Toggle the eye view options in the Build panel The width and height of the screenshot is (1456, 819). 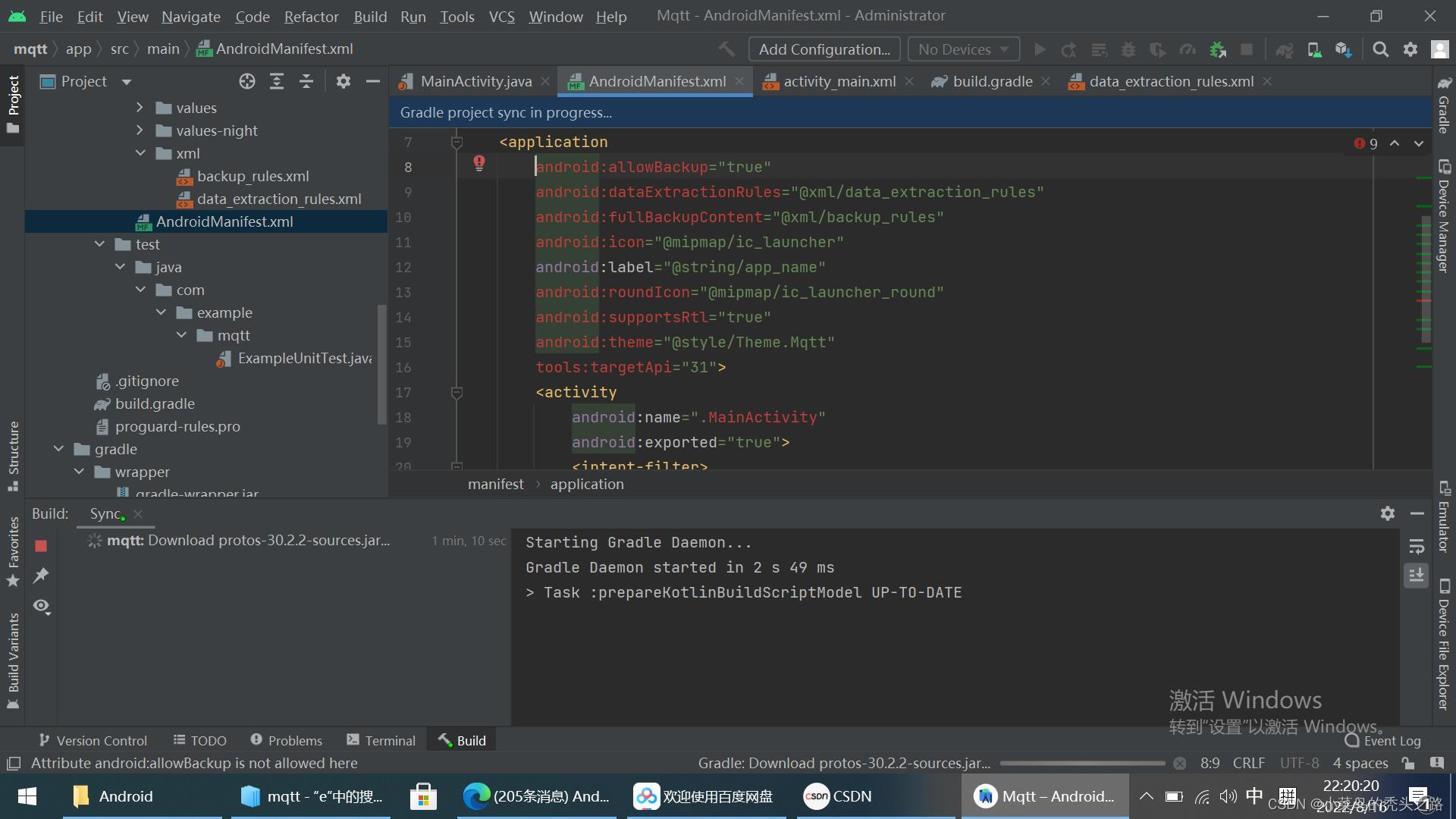pyautogui.click(x=41, y=606)
